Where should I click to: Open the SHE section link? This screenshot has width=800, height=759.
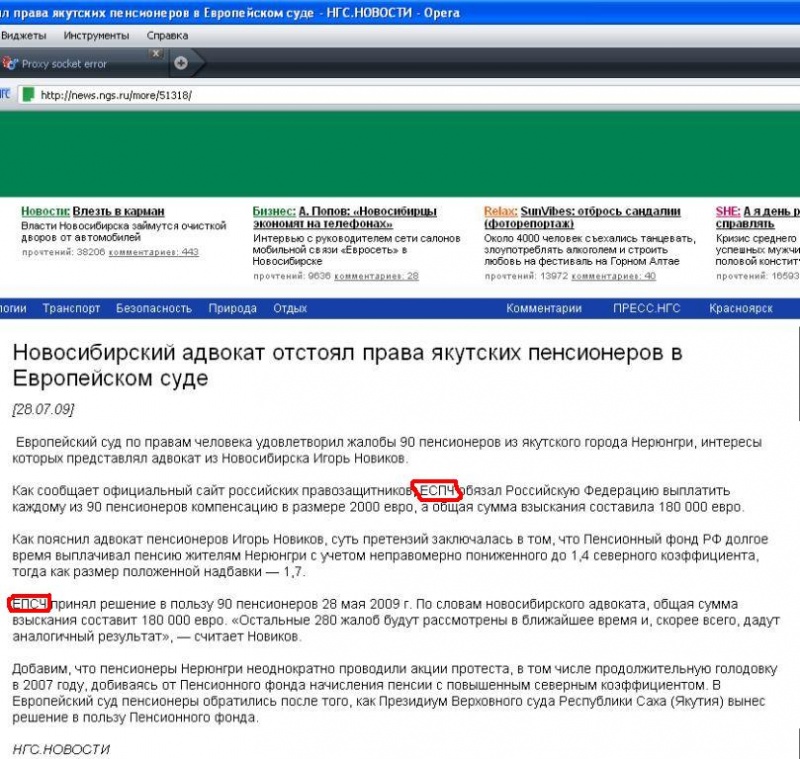[728, 211]
